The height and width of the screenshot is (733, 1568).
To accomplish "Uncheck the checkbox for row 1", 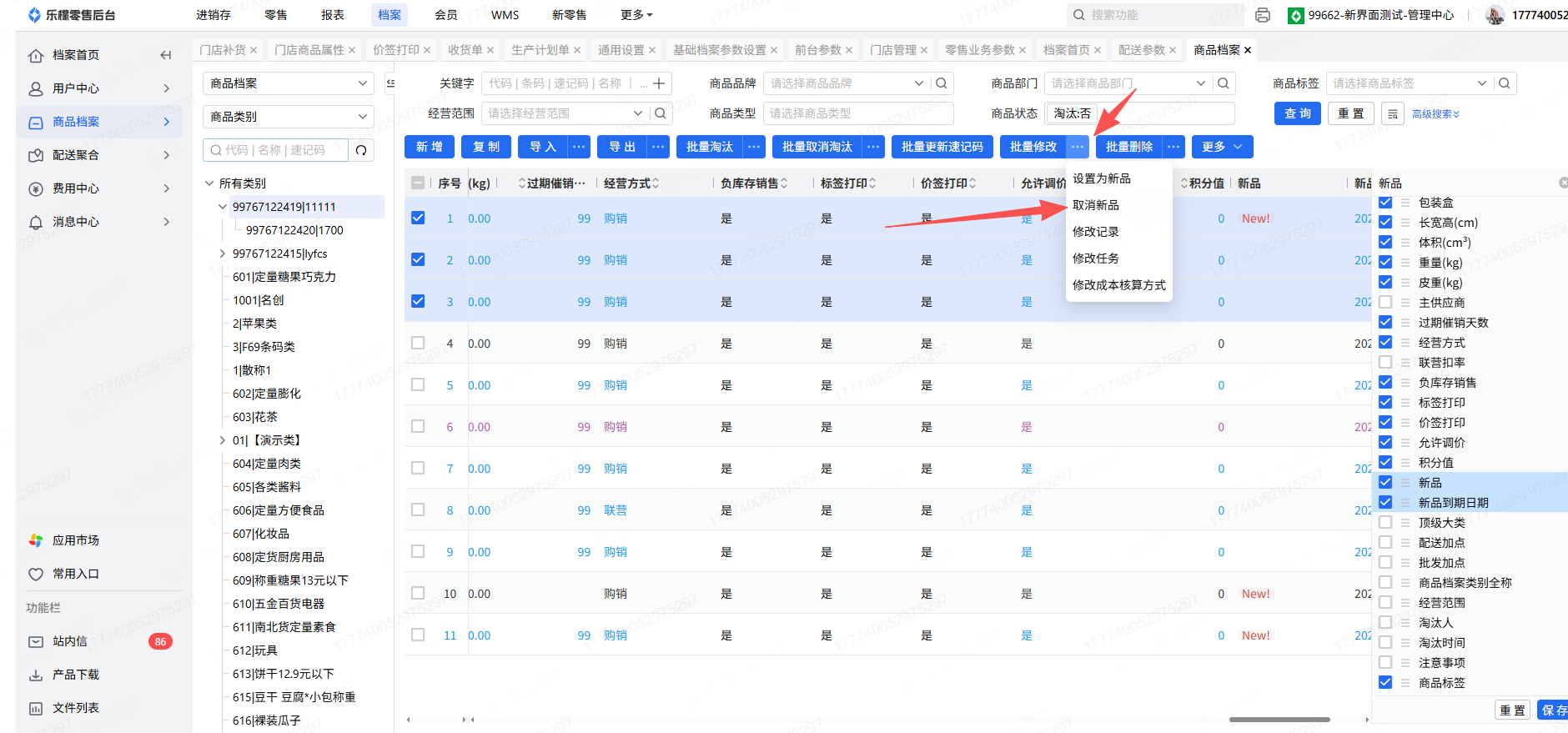I will coord(418,218).
